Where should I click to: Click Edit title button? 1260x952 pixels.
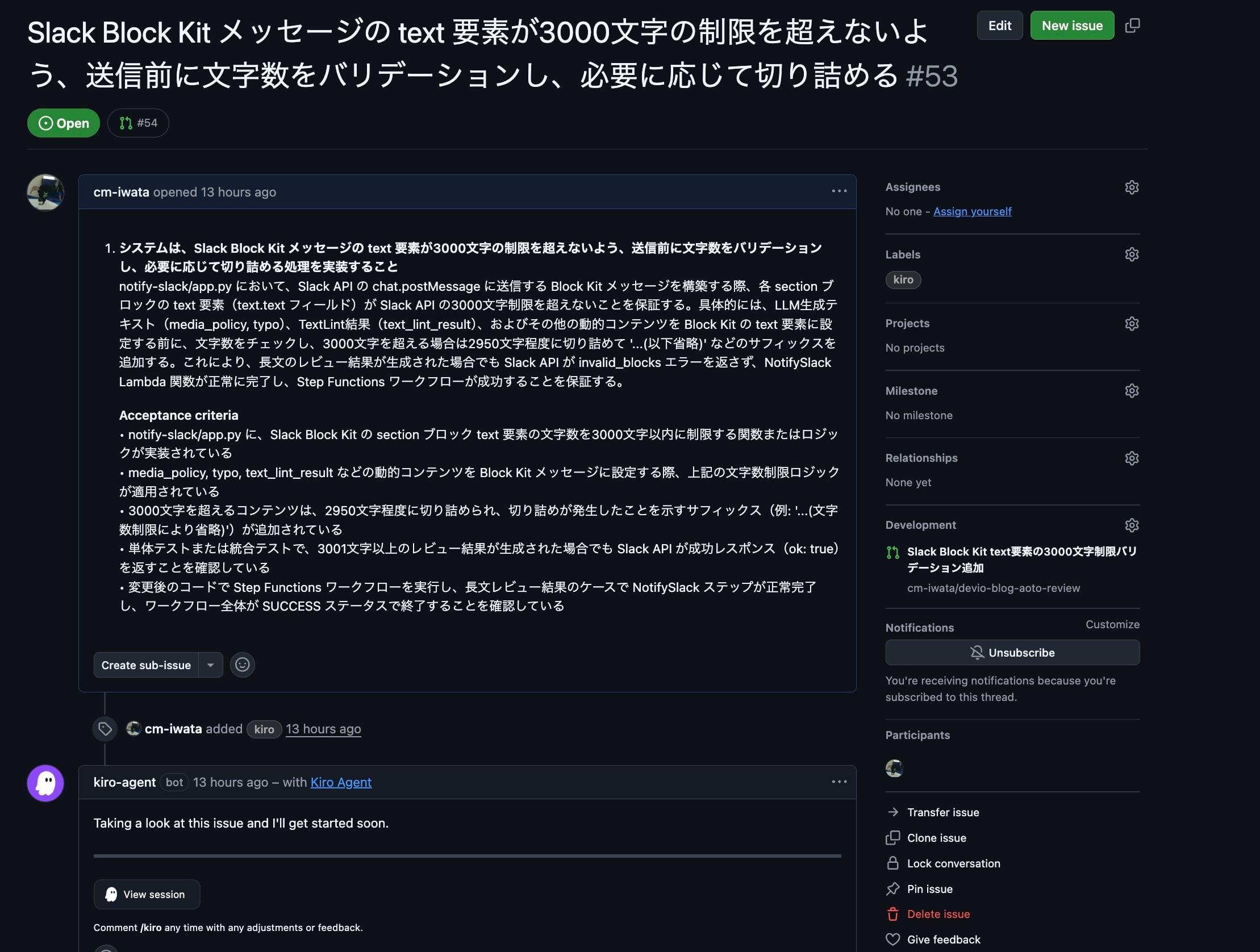pos(1000,26)
